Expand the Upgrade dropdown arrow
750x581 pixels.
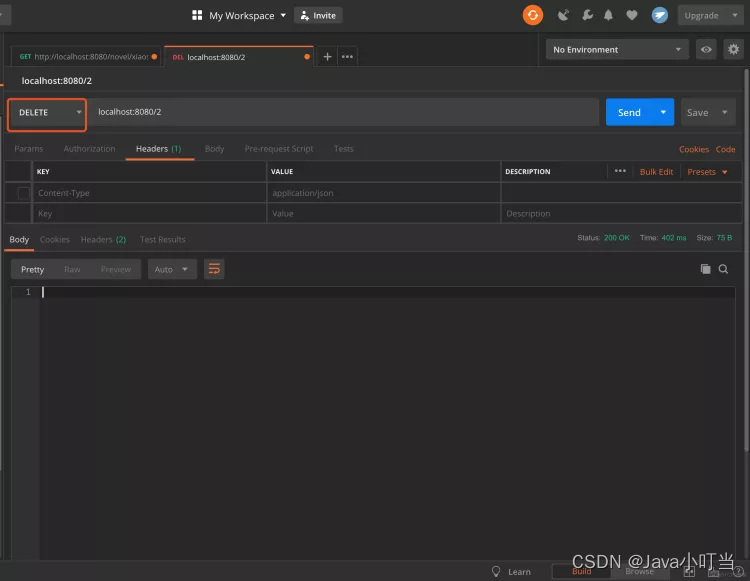(735, 15)
